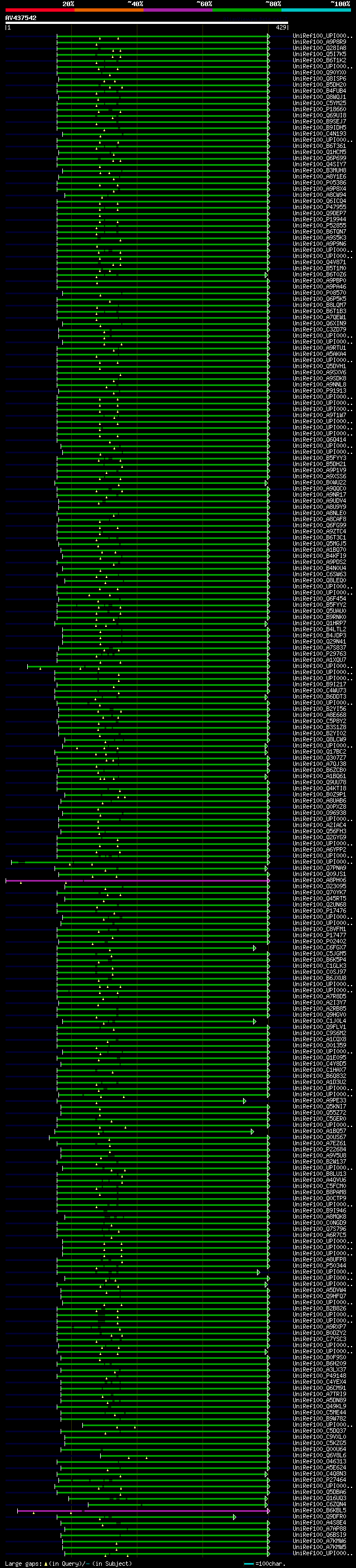The height and width of the screenshot is (1568, 356).
Task: Select the UniRef100_Q5MGJ5 label
Action: [319, 544]
